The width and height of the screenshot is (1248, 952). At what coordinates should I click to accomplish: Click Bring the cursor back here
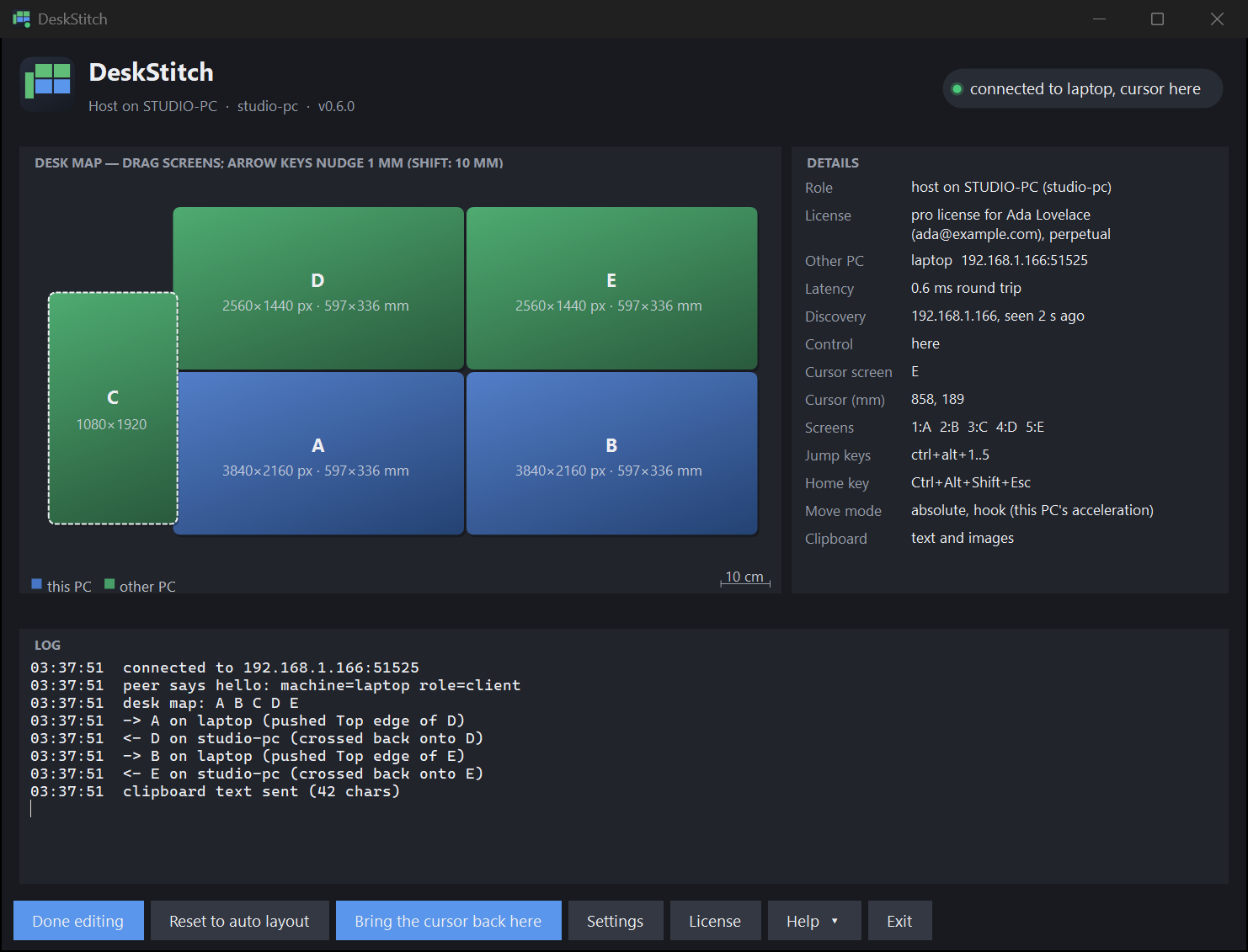pos(448,921)
